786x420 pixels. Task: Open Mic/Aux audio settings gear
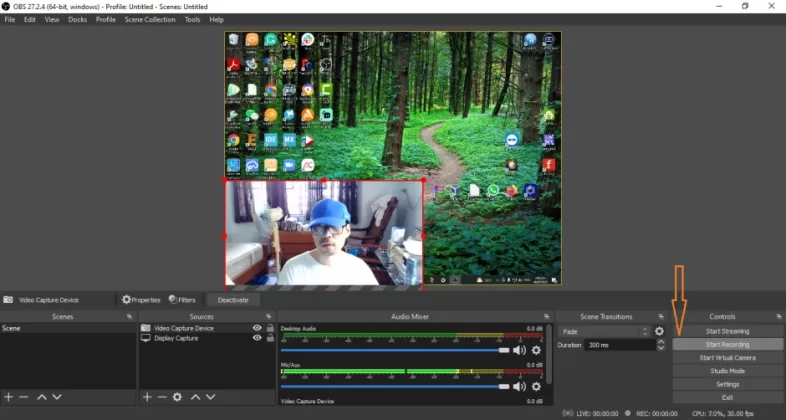click(x=536, y=386)
